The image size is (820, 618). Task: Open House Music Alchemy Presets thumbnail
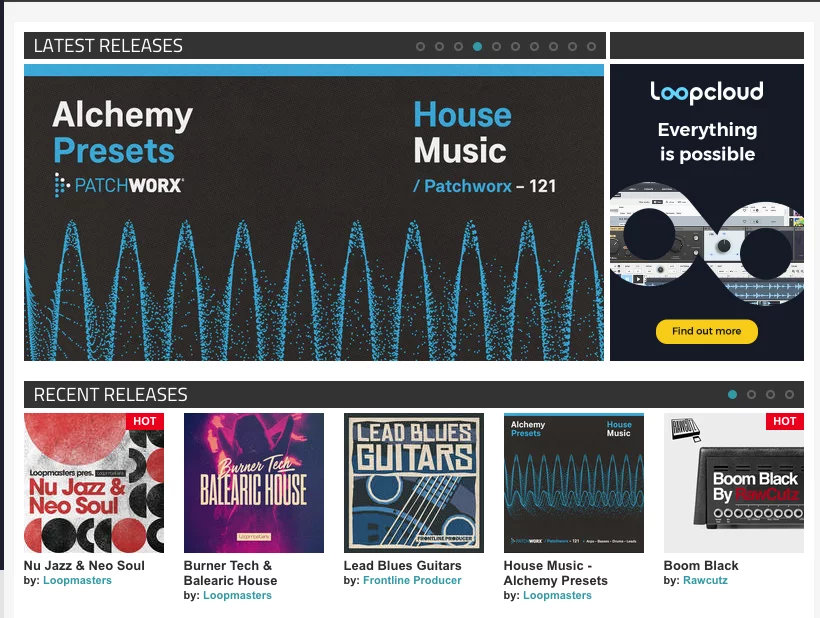(574, 483)
